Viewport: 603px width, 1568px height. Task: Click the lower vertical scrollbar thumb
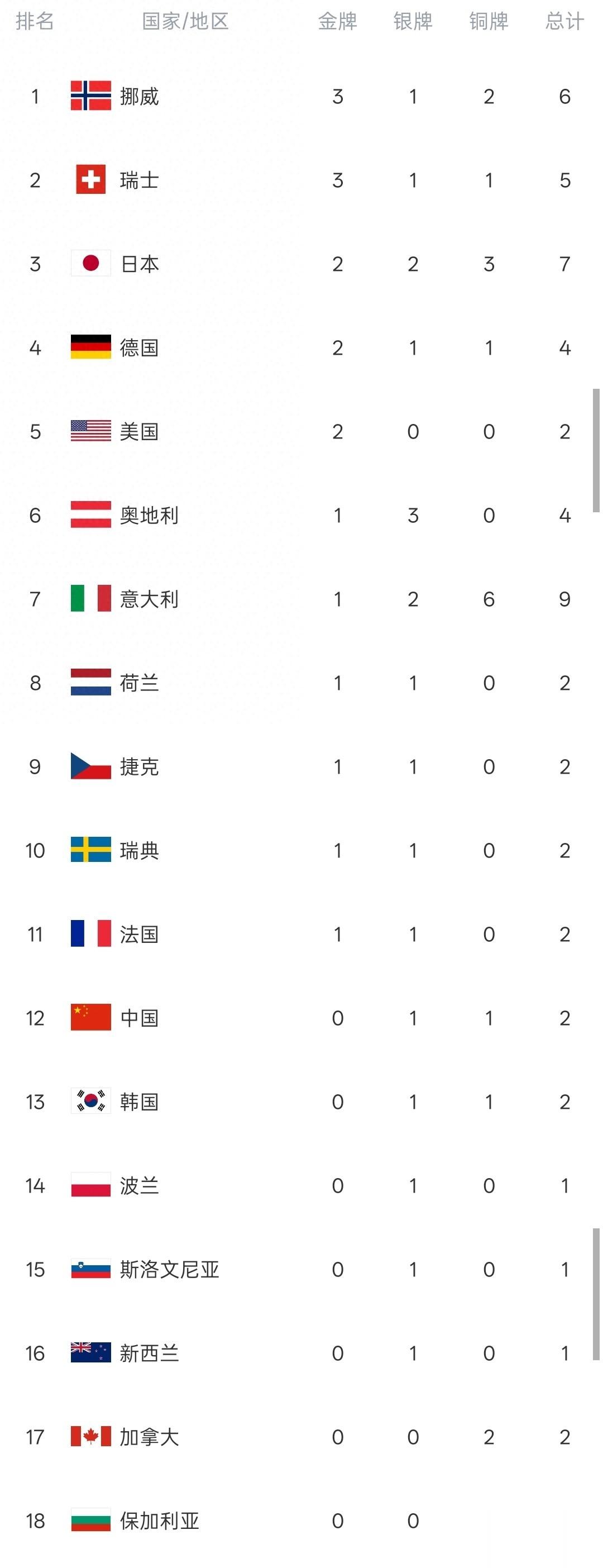[x=596, y=1294]
